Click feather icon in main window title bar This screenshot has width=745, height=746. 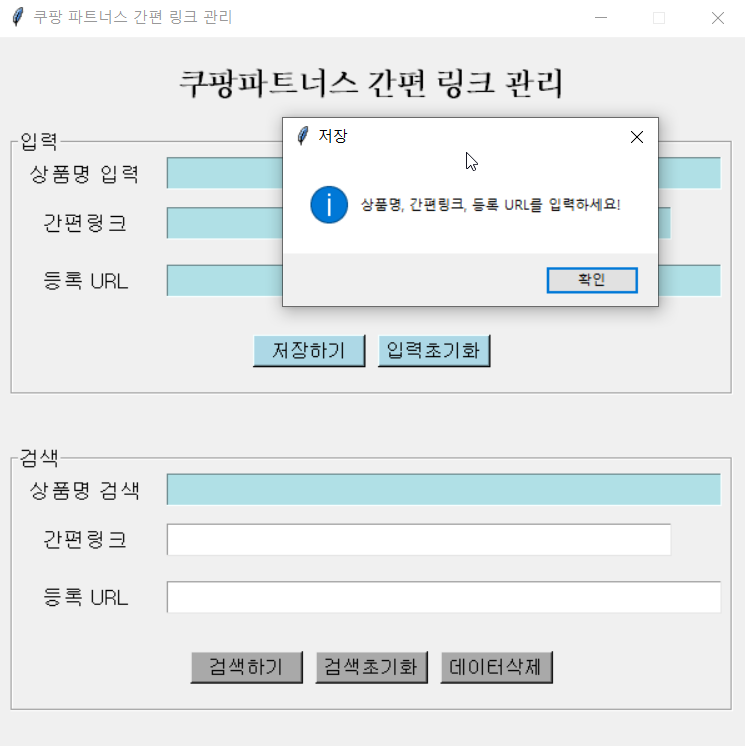18,17
